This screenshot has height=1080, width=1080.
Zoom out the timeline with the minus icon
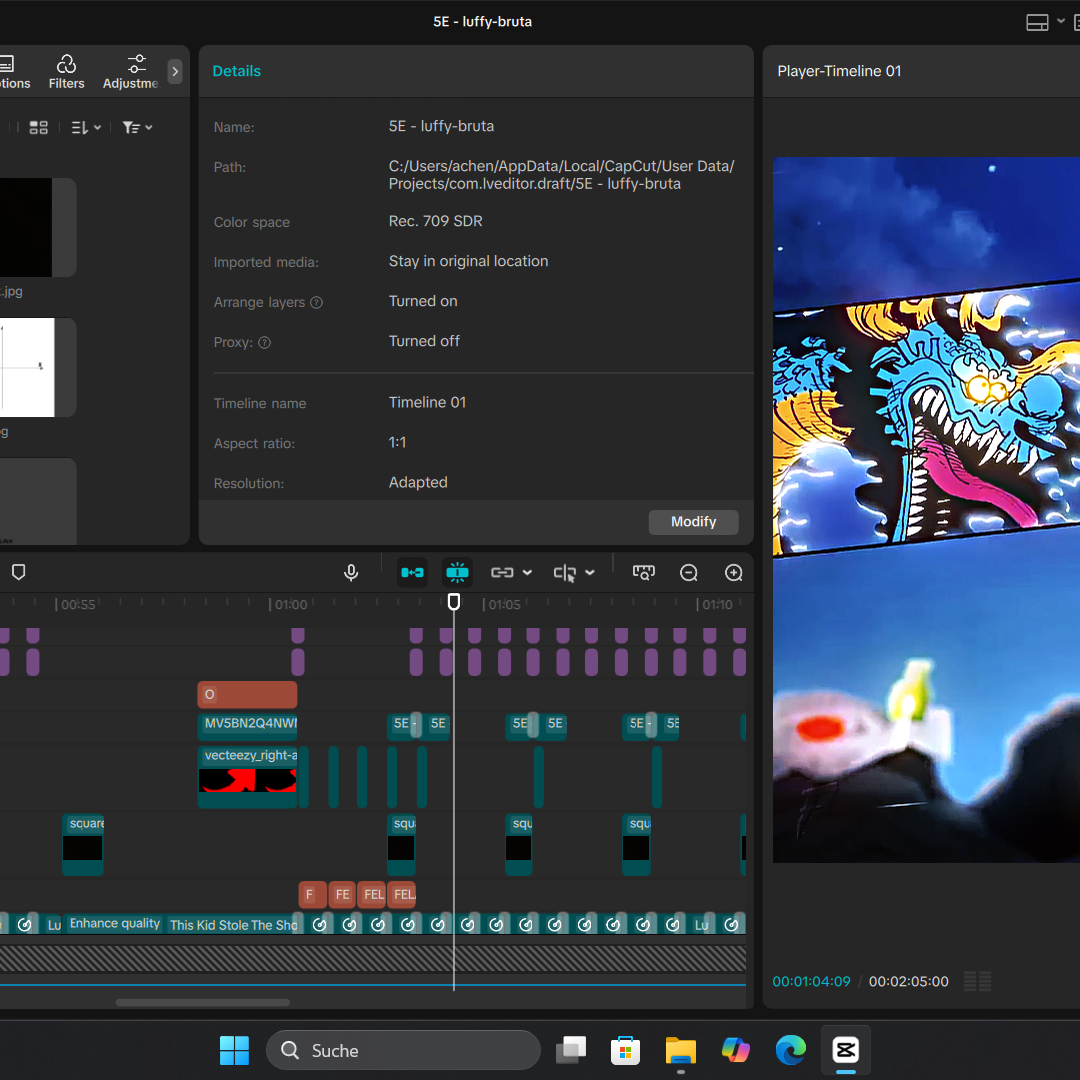(x=689, y=572)
